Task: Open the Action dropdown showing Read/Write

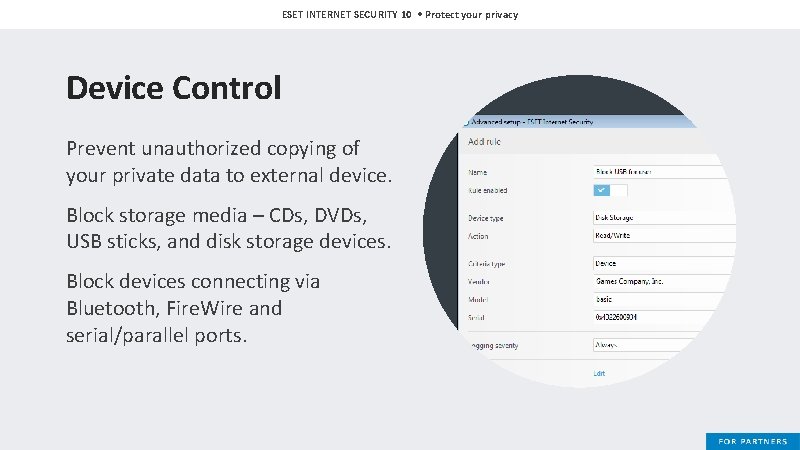Action: (x=664, y=236)
